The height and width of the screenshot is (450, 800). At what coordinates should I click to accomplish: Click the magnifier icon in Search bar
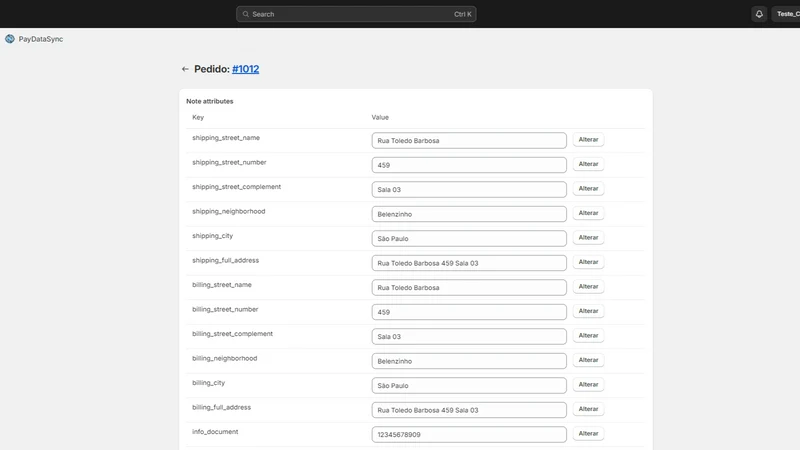click(246, 14)
